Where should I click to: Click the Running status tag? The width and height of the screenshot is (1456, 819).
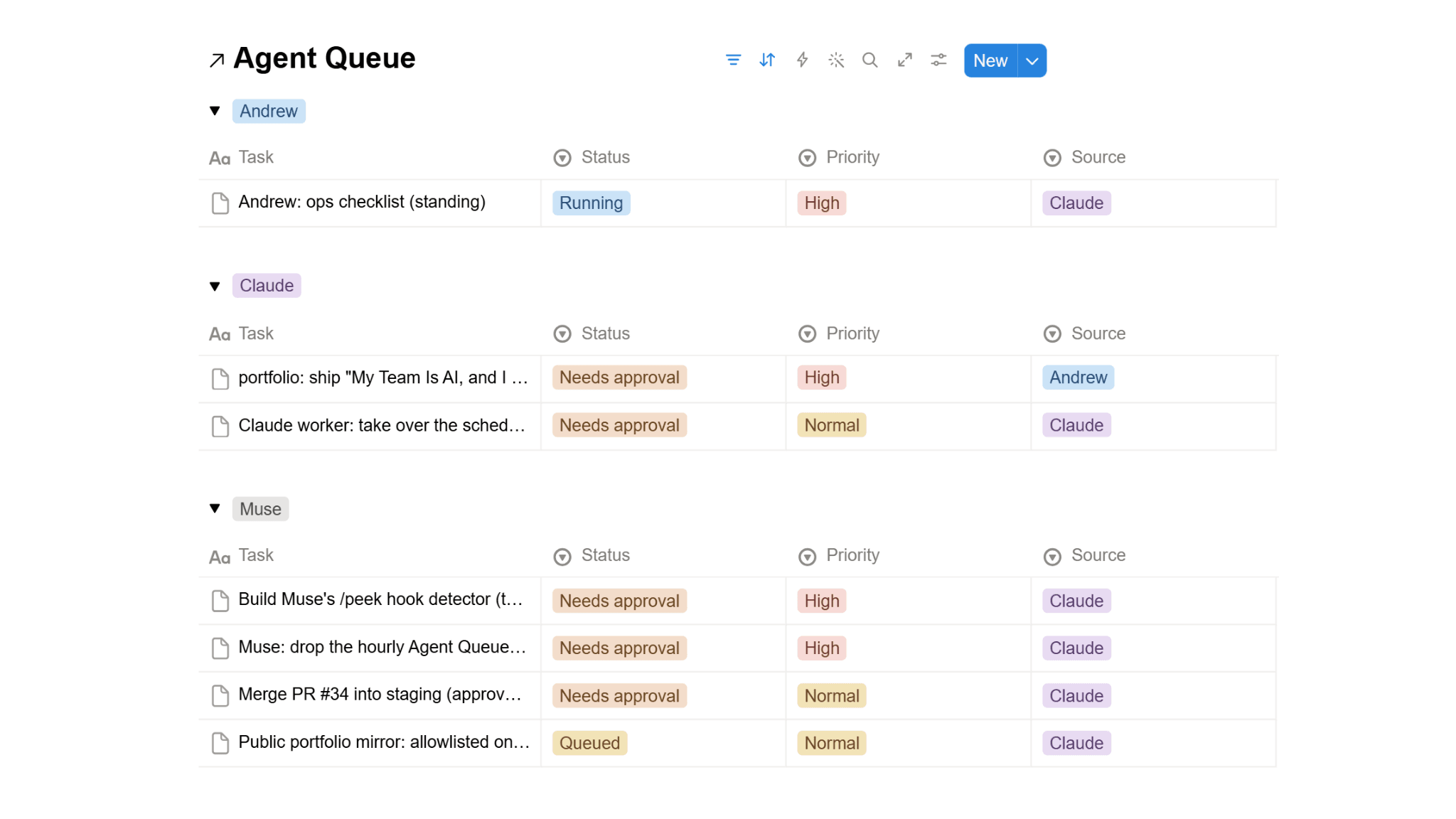pos(591,203)
